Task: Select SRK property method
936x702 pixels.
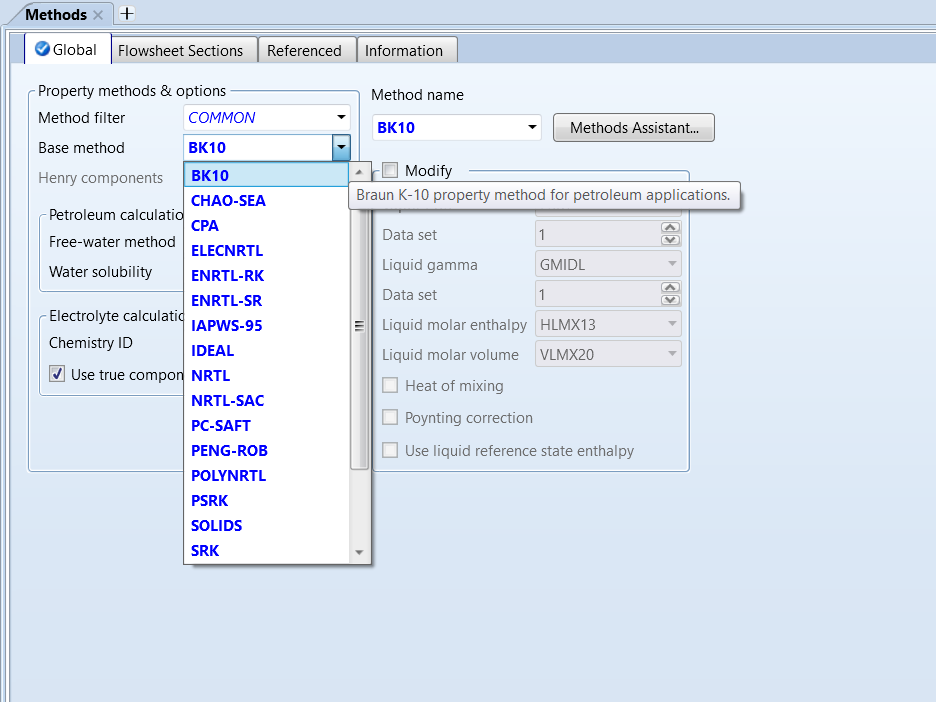Action: pyautogui.click(x=266, y=551)
